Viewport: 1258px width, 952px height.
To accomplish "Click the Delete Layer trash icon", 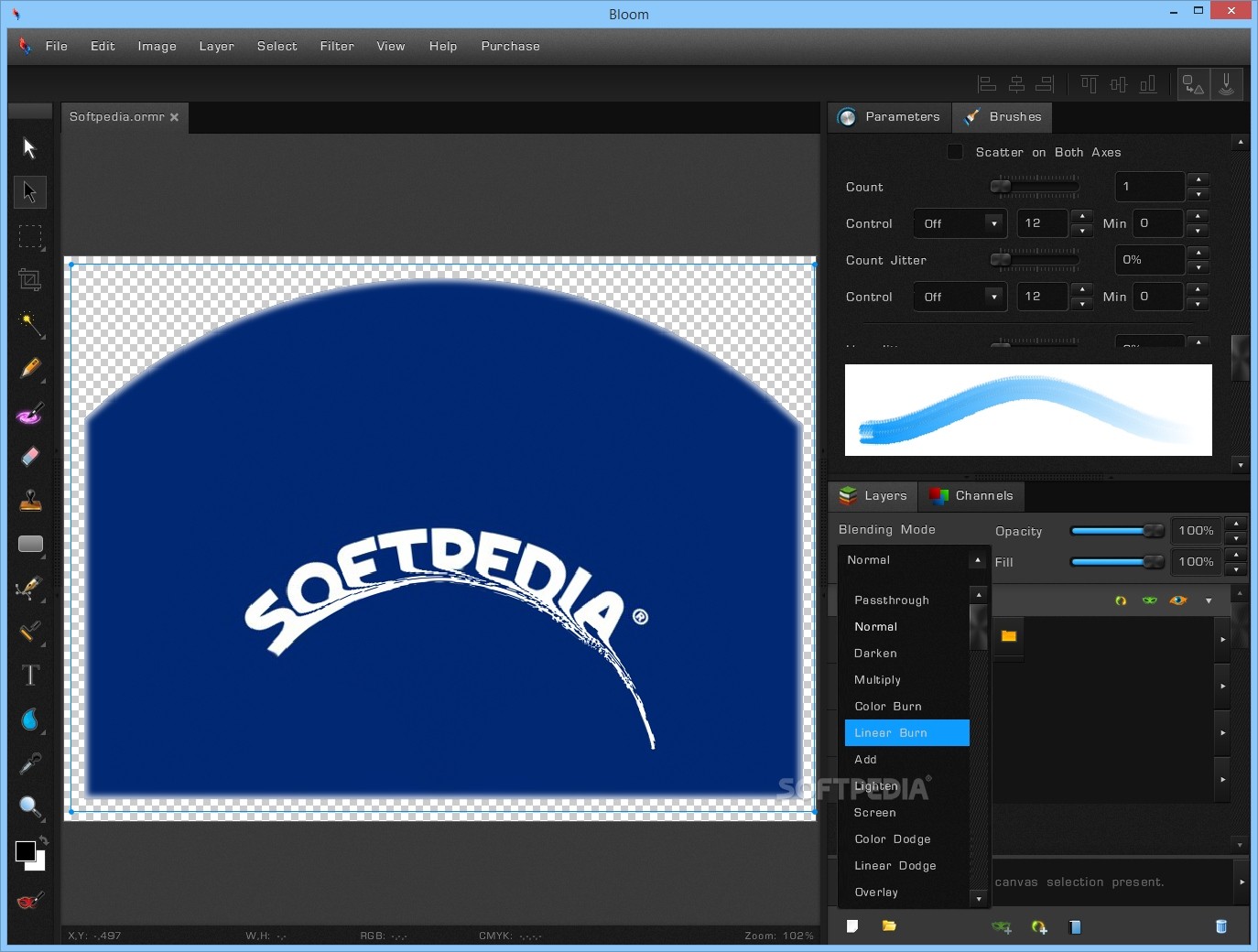I will tap(1220, 926).
